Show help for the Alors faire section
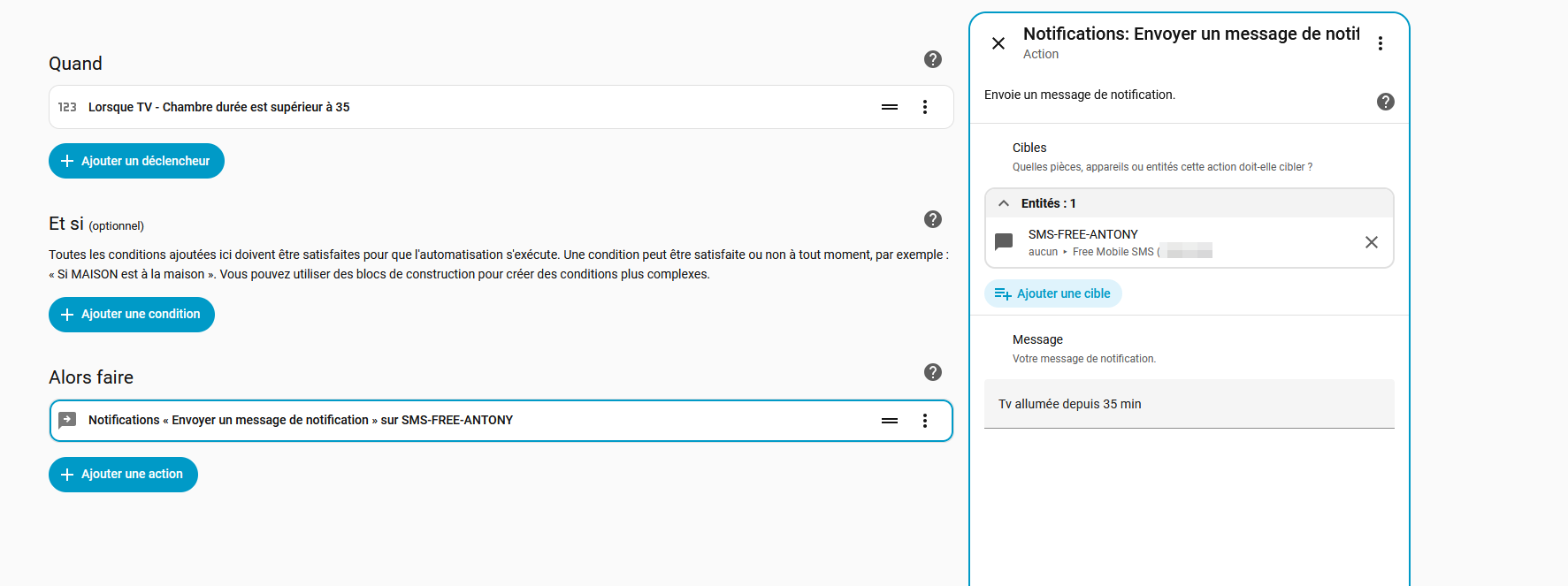 (932, 372)
